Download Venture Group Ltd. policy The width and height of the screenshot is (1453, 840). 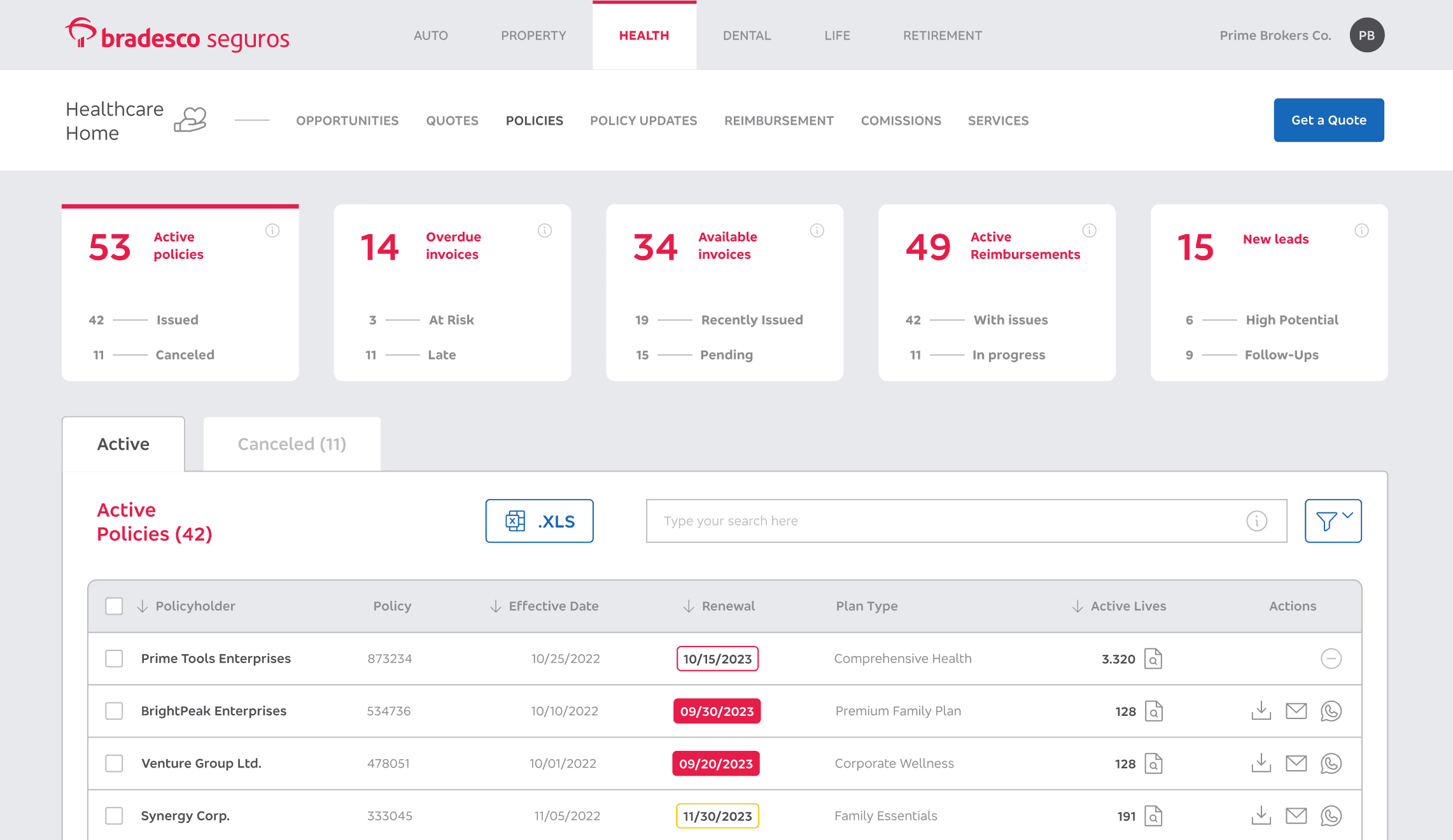1261,763
